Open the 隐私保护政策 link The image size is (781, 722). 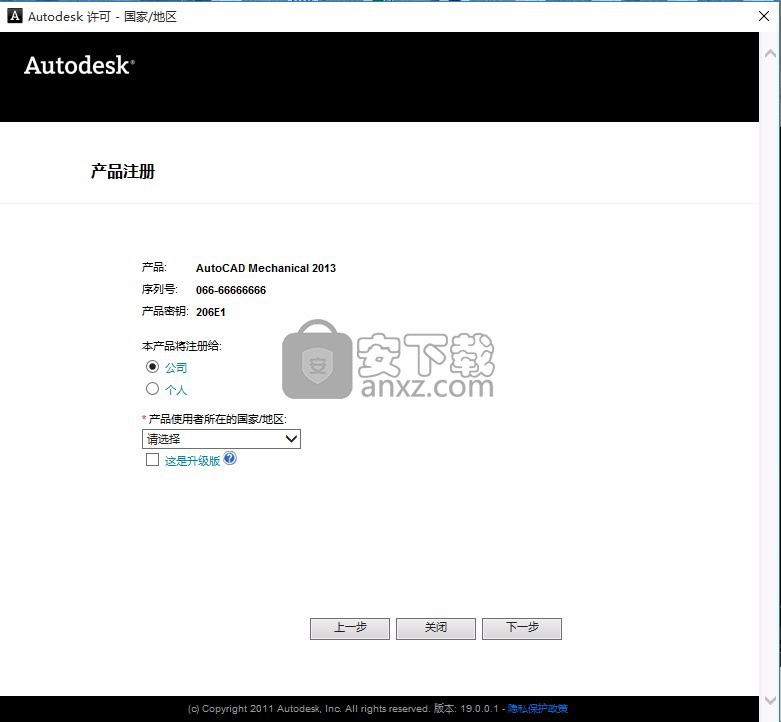coord(537,708)
